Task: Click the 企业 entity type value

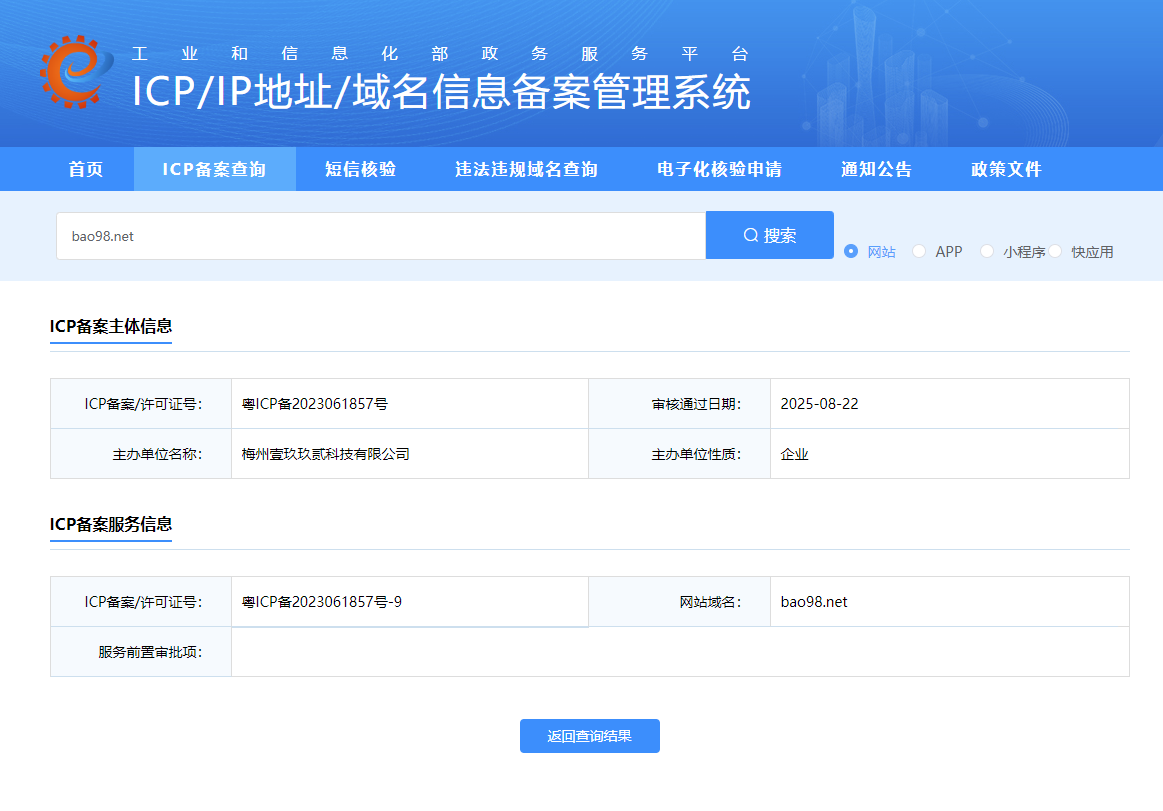Action: click(x=794, y=454)
